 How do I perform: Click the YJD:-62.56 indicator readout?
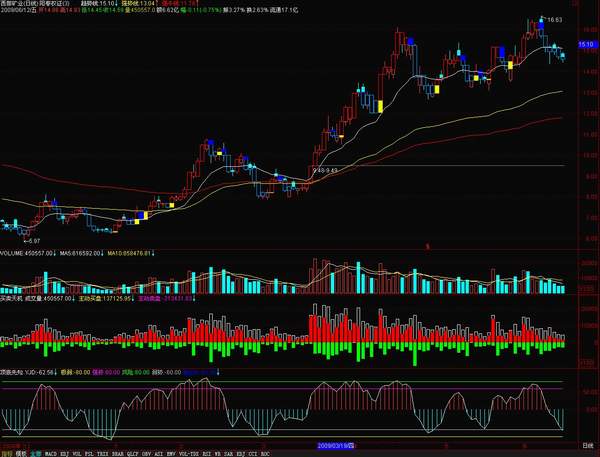39,372
